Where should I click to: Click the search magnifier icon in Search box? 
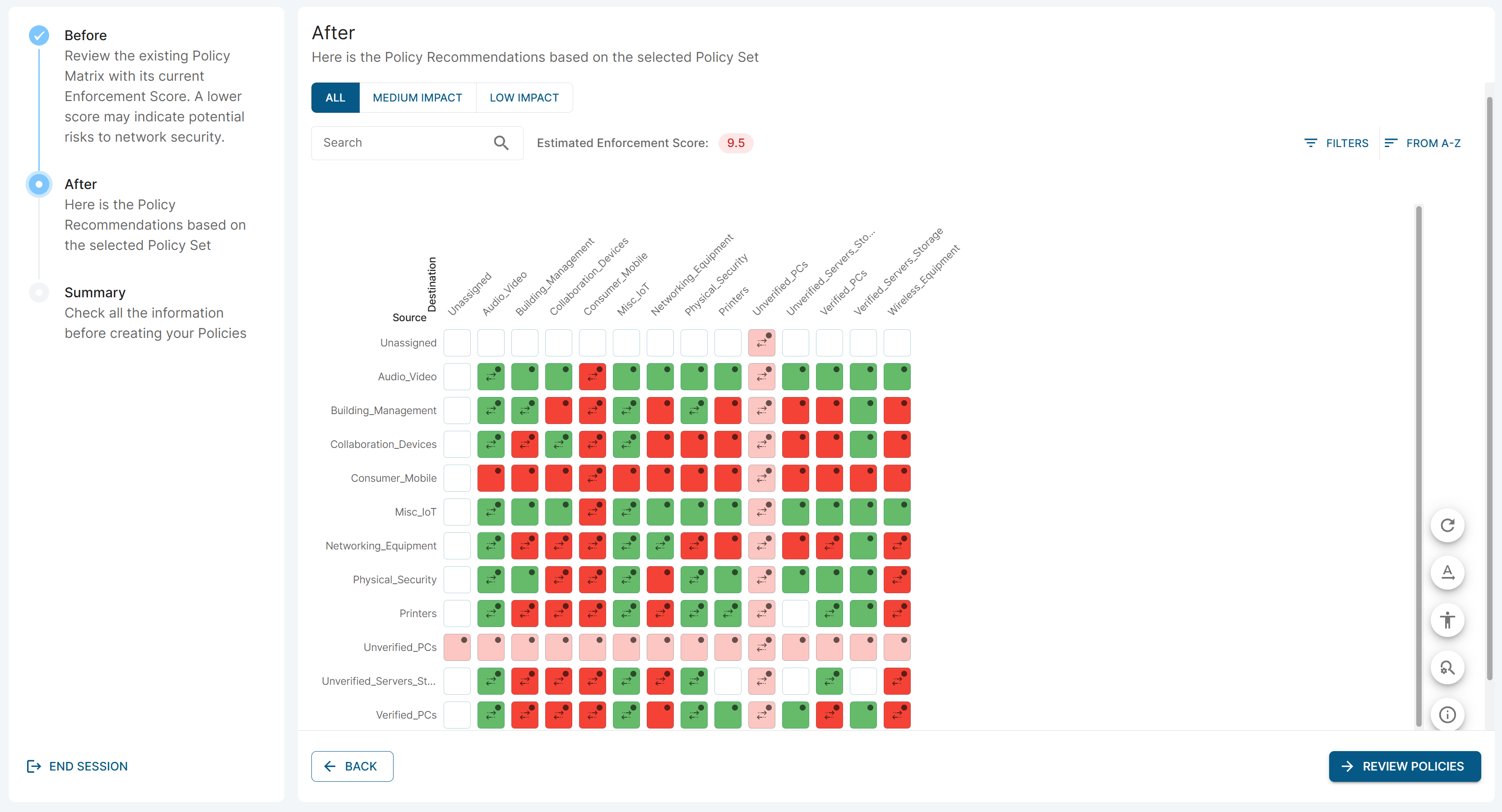tap(501, 143)
